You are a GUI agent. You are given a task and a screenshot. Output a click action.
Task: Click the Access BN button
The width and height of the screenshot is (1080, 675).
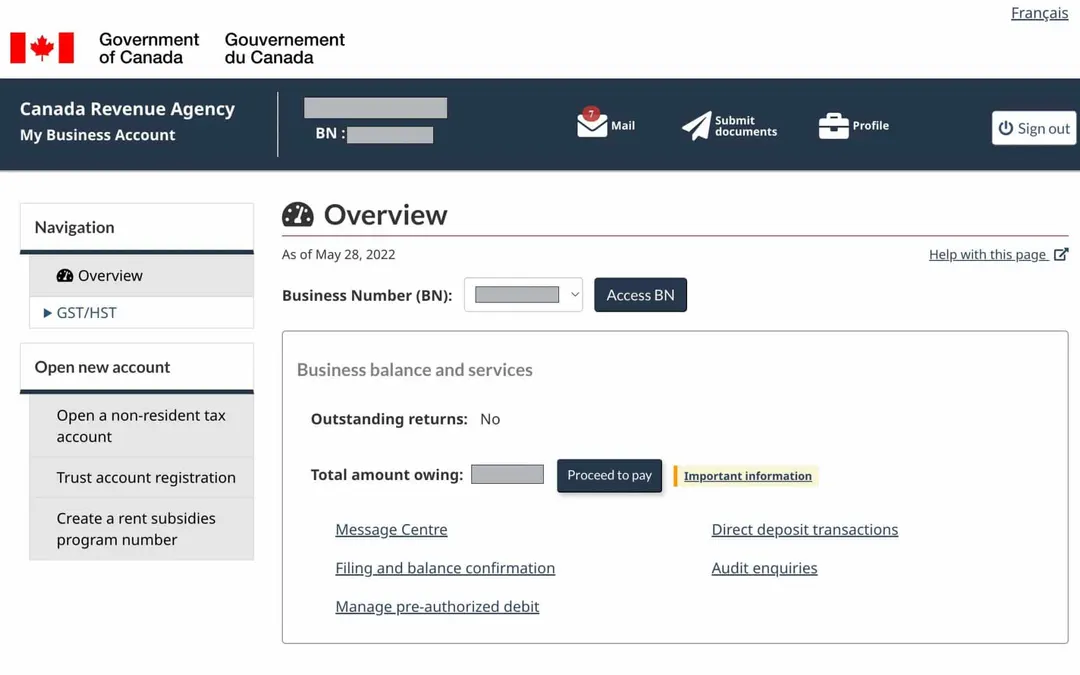pos(641,295)
